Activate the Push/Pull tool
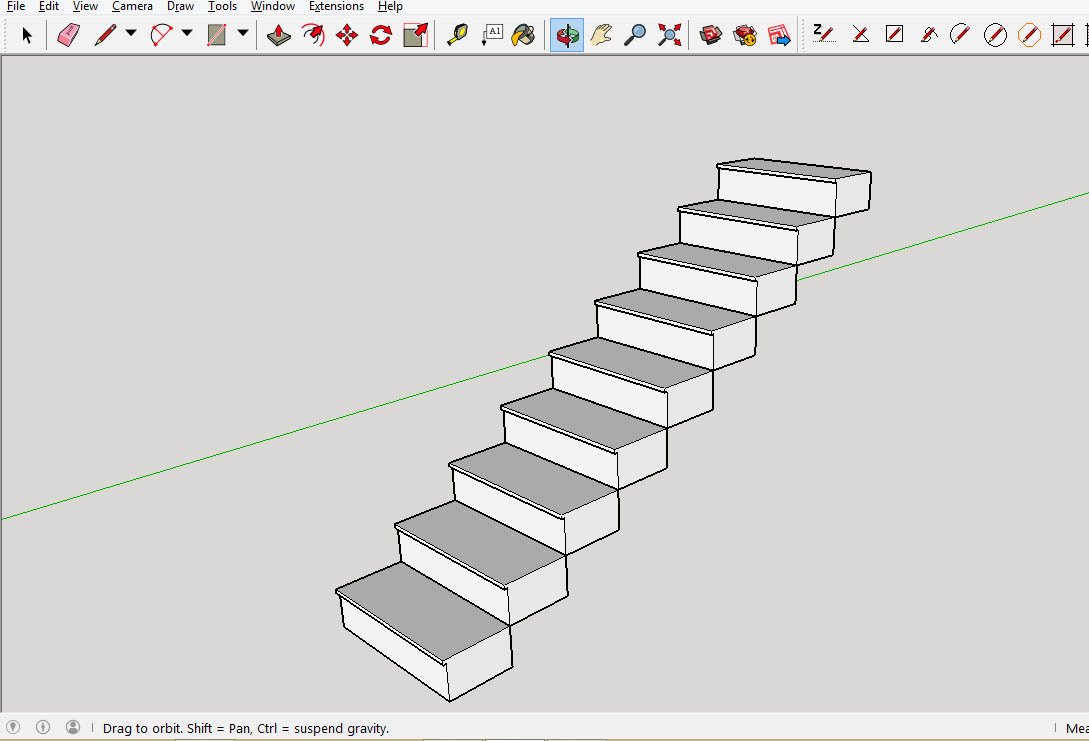This screenshot has width=1089, height=741. point(279,35)
